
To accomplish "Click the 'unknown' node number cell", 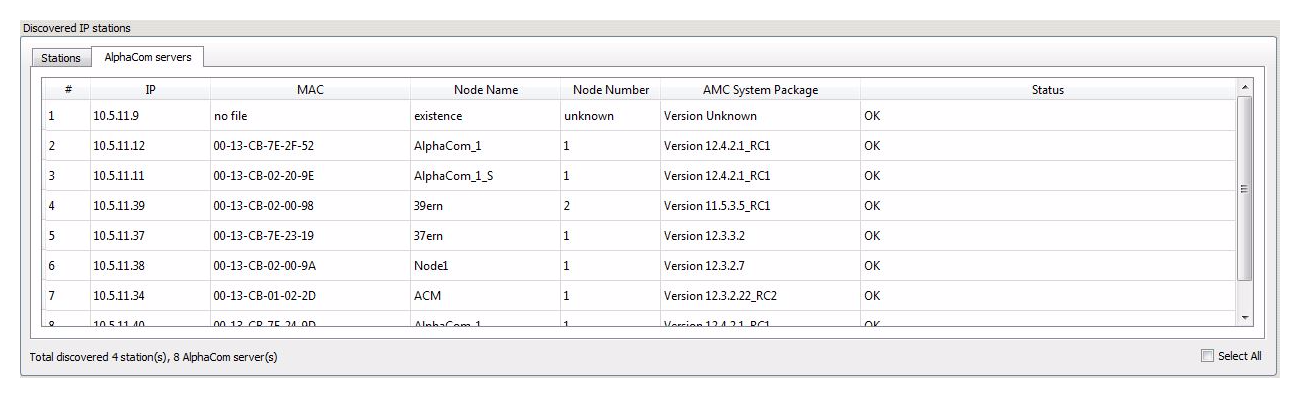I will point(611,116).
